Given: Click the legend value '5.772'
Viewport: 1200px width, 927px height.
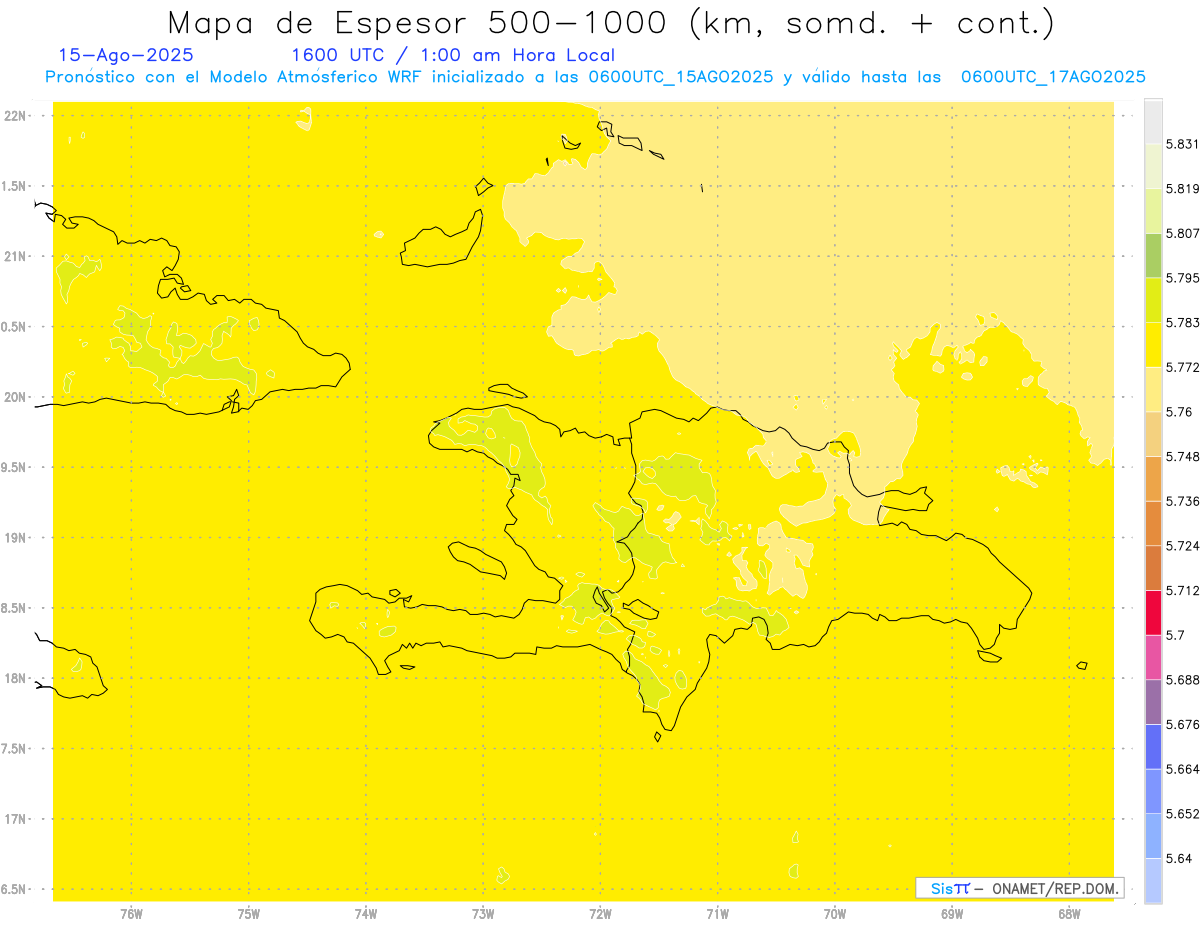Looking at the screenshot, I should pos(1182,367).
